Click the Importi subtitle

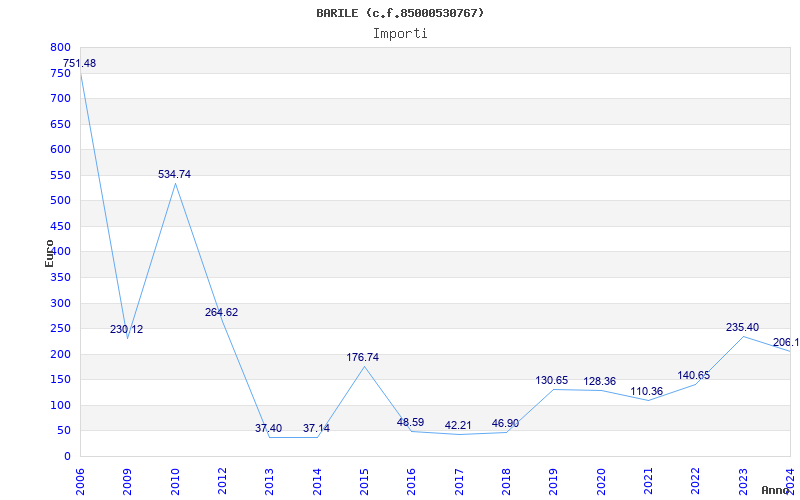(x=400, y=34)
